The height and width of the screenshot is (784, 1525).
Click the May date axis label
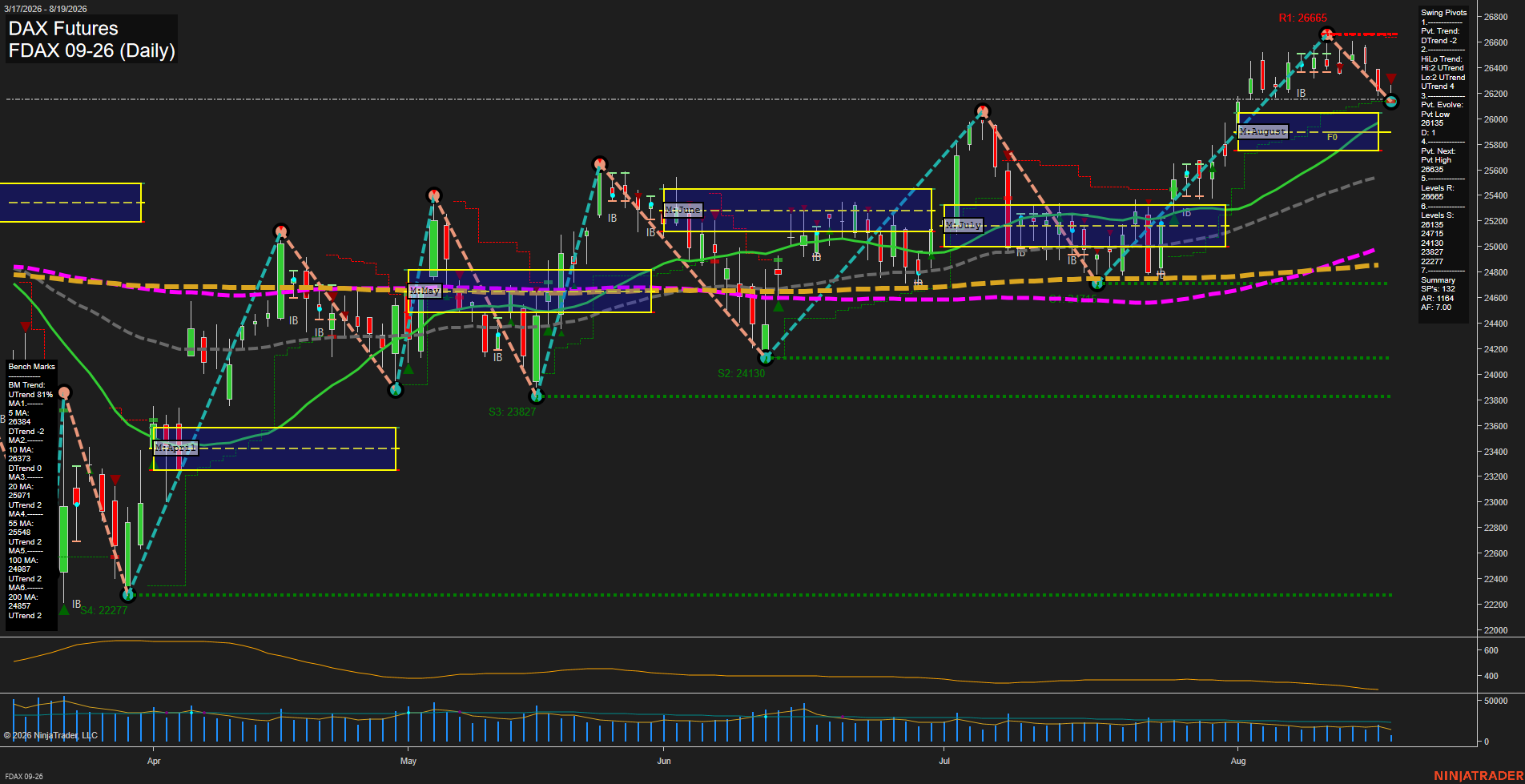(x=408, y=761)
